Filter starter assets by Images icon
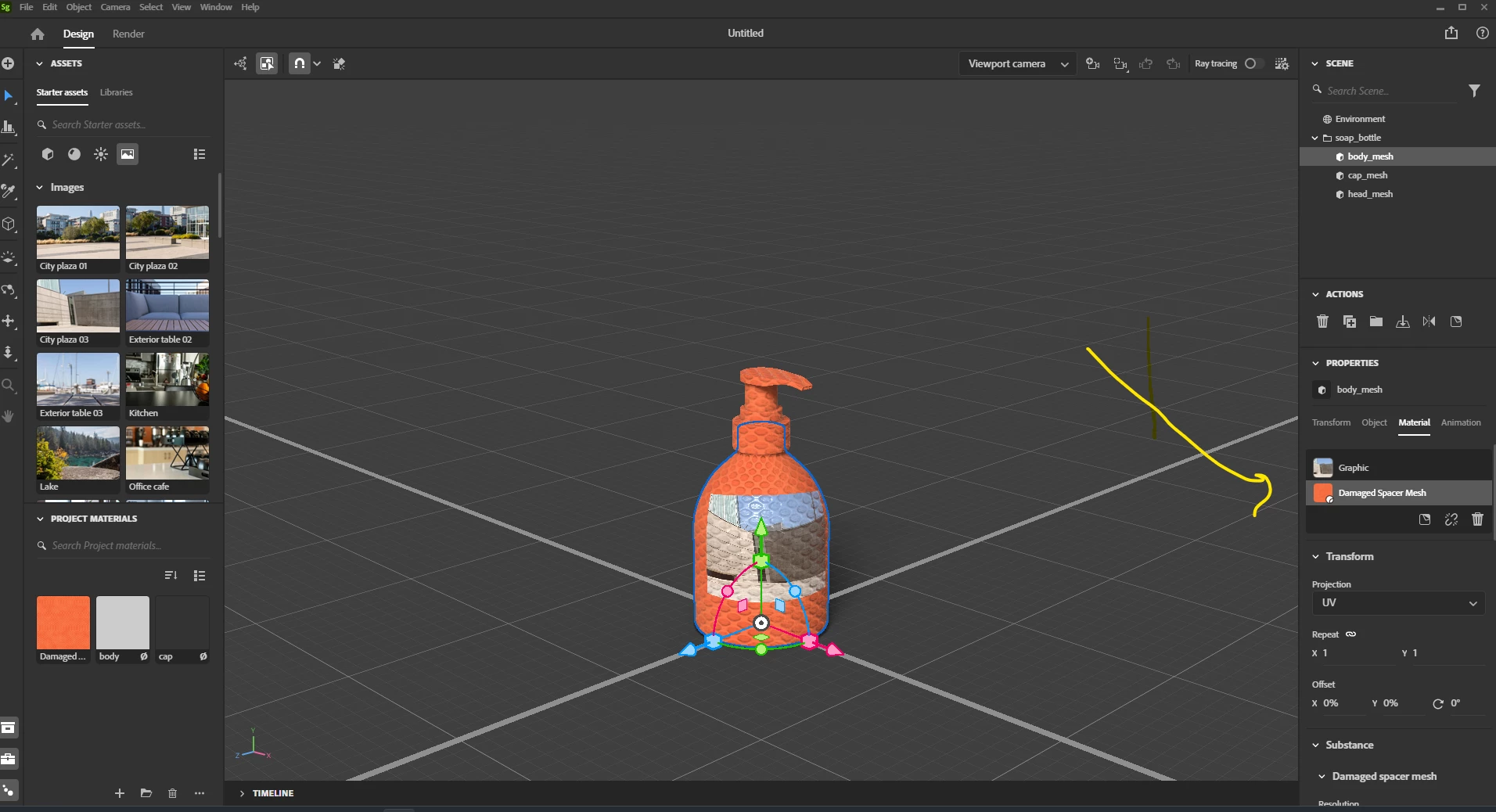The width and height of the screenshot is (1496, 812). pyautogui.click(x=128, y=154)
